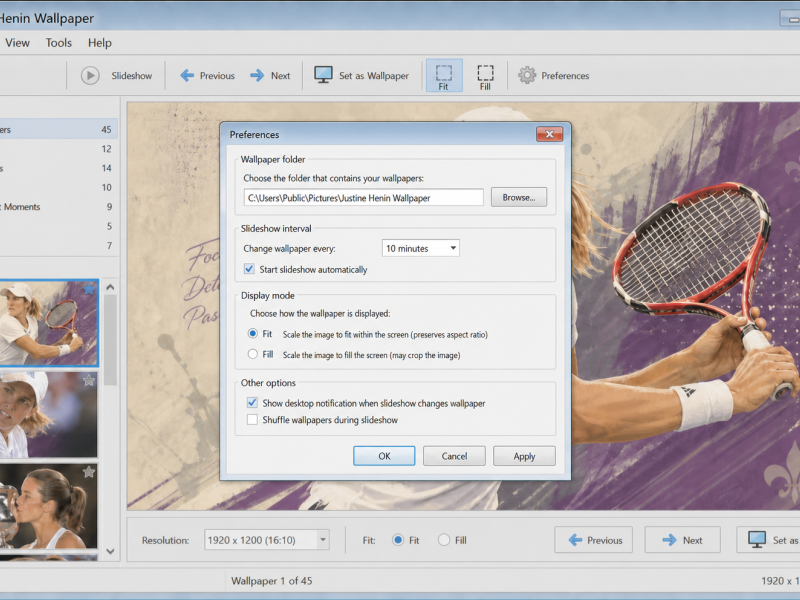Star the trophy-kiss wallpaper thumbnail
This screenshot has width=800, height=600.
(x=89, y=472)
